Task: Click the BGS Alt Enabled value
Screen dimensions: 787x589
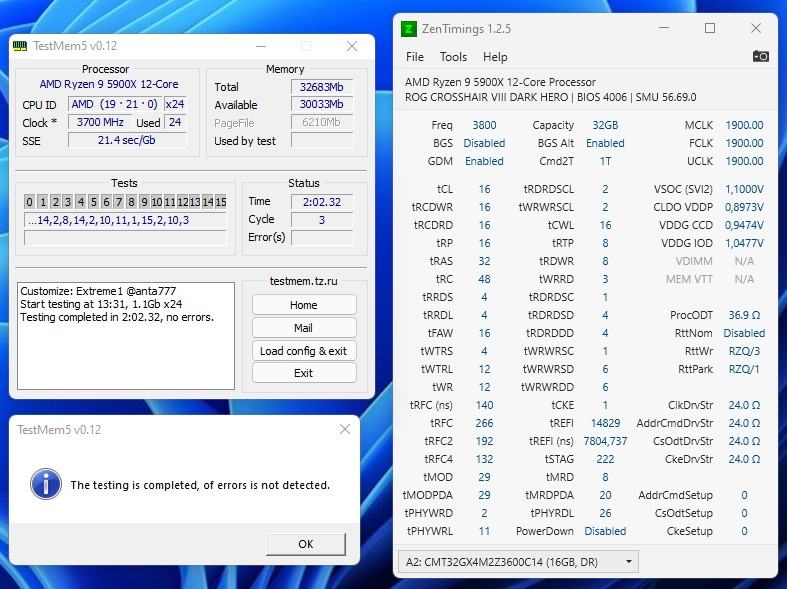Action: pyautogui.click(x=605, y=143)
